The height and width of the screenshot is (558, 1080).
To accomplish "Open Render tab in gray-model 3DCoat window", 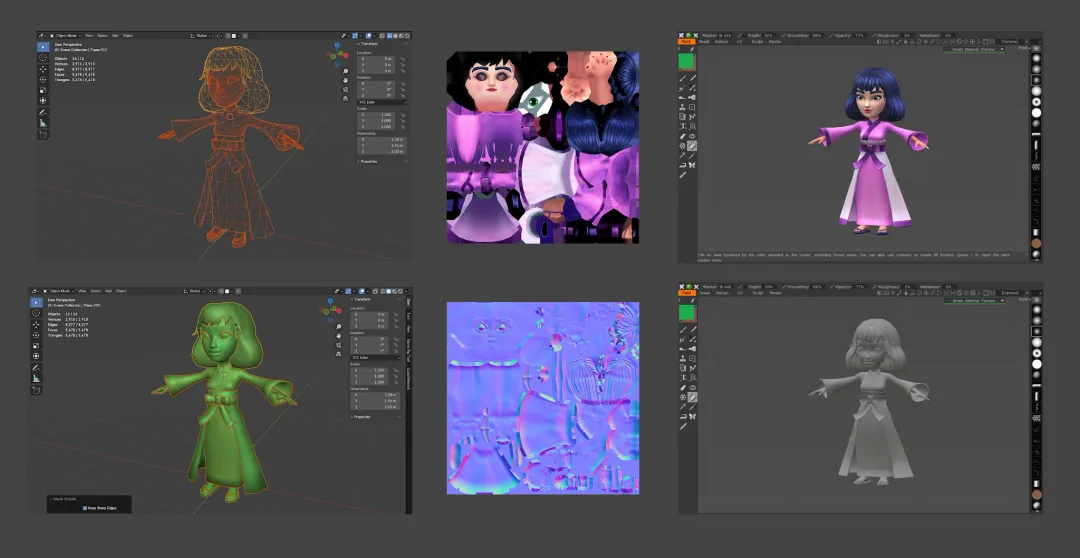I will [x=775, y=293].
